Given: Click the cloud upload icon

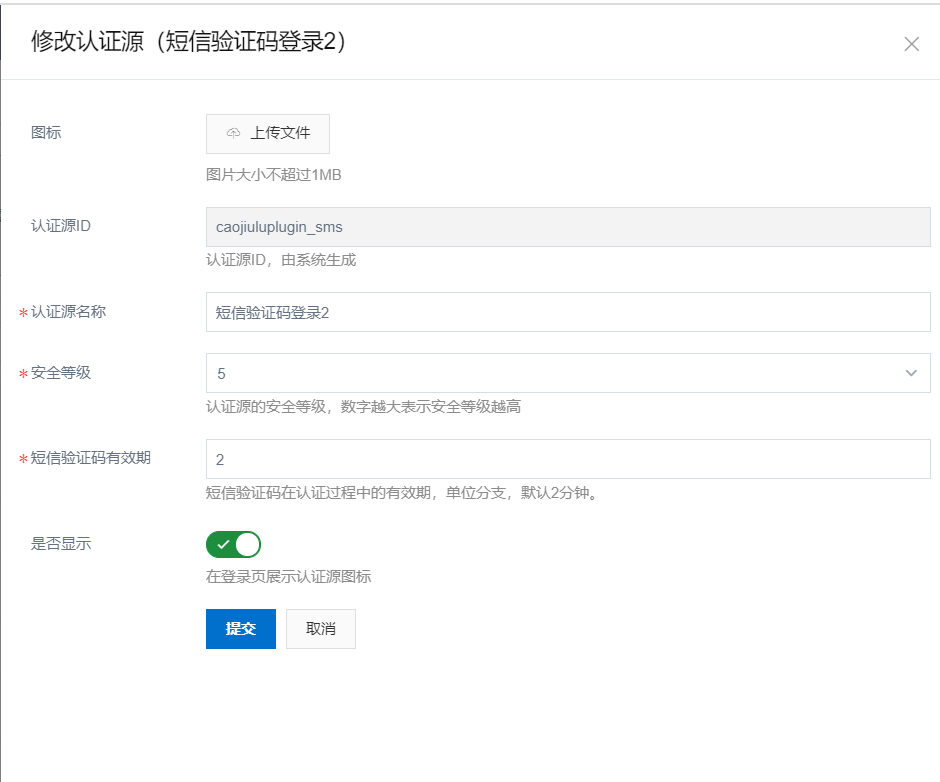Looking at the screenshot, I should pos(233,133).
